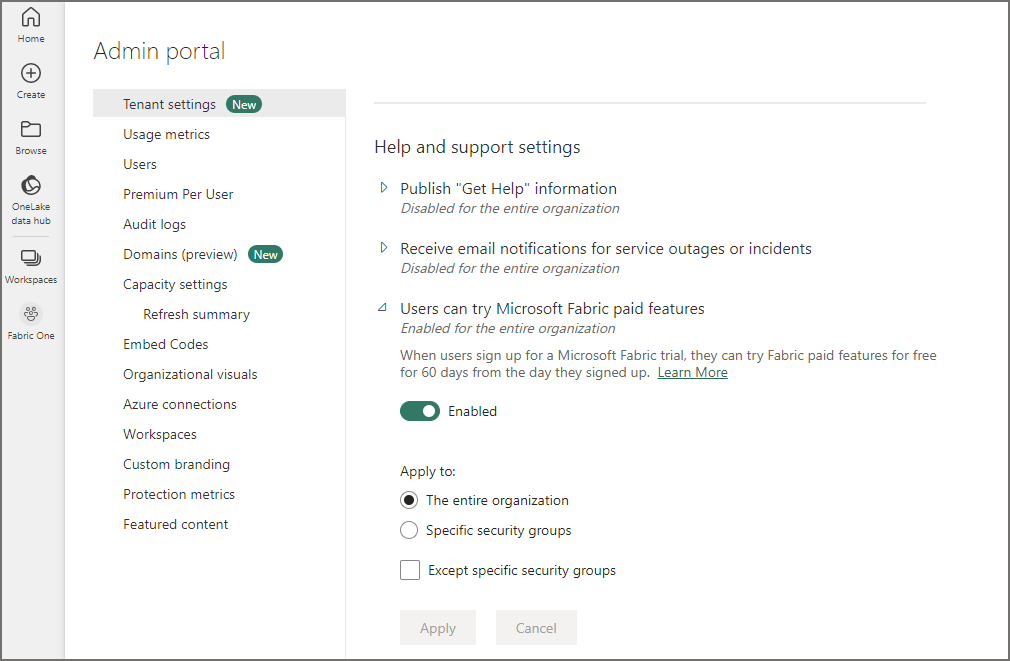Open Custom branding section
The height and width of the screenshot is (661, 1010).
176,464
